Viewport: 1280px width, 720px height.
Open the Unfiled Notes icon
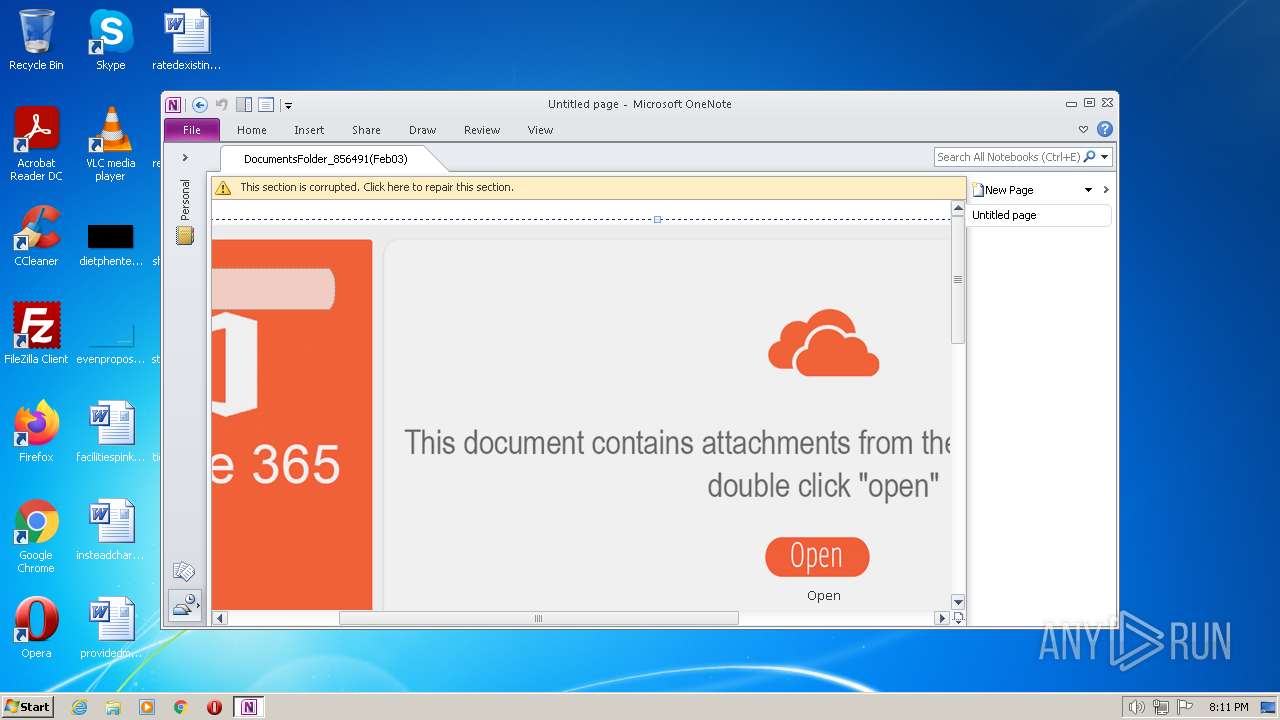pyautogui.click(x=184, y=572)
